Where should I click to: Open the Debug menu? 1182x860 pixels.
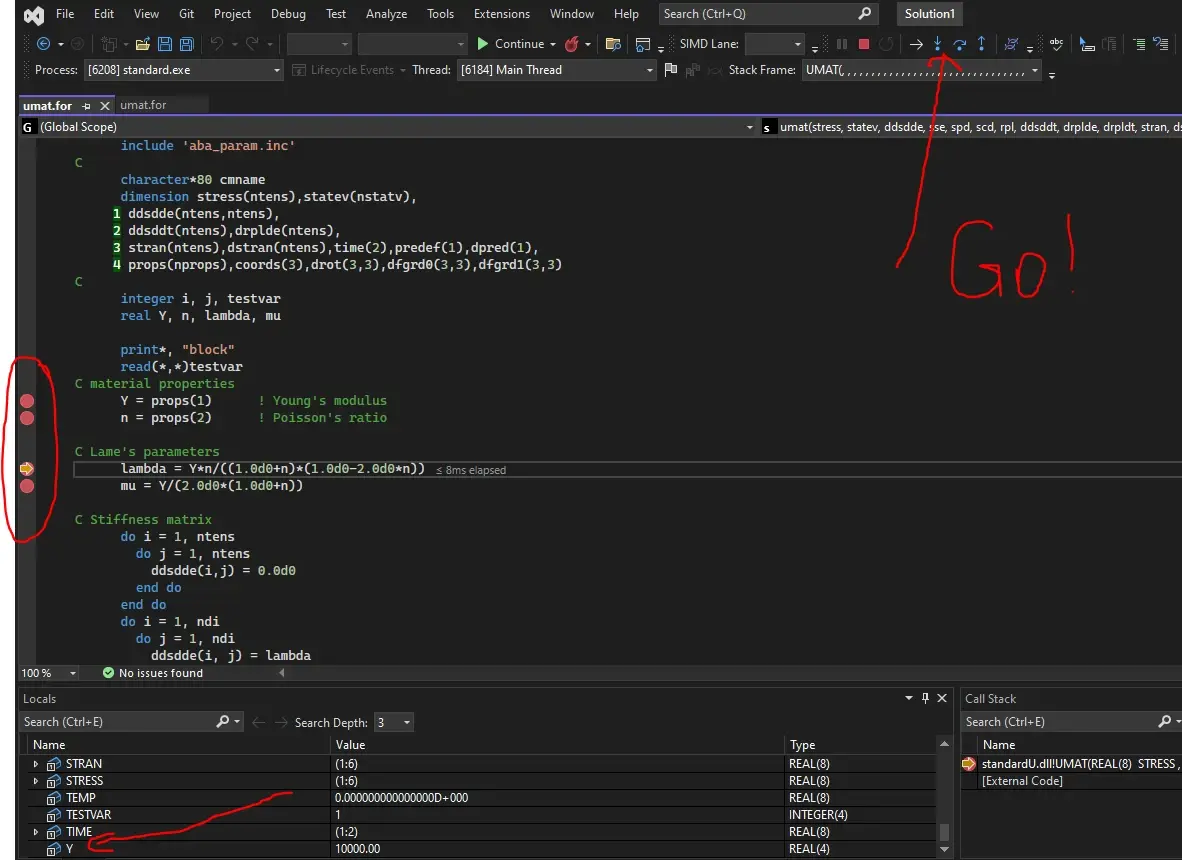pyautogui.click(x=288, y=14)
